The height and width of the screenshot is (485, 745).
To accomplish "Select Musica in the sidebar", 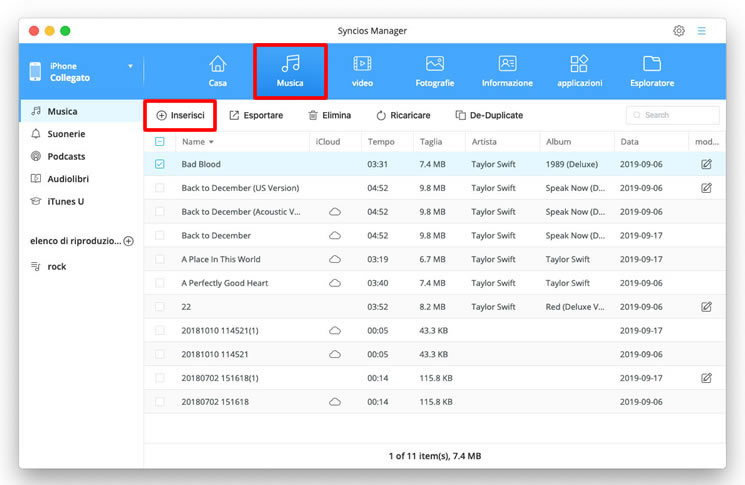I will coord(81,111).
